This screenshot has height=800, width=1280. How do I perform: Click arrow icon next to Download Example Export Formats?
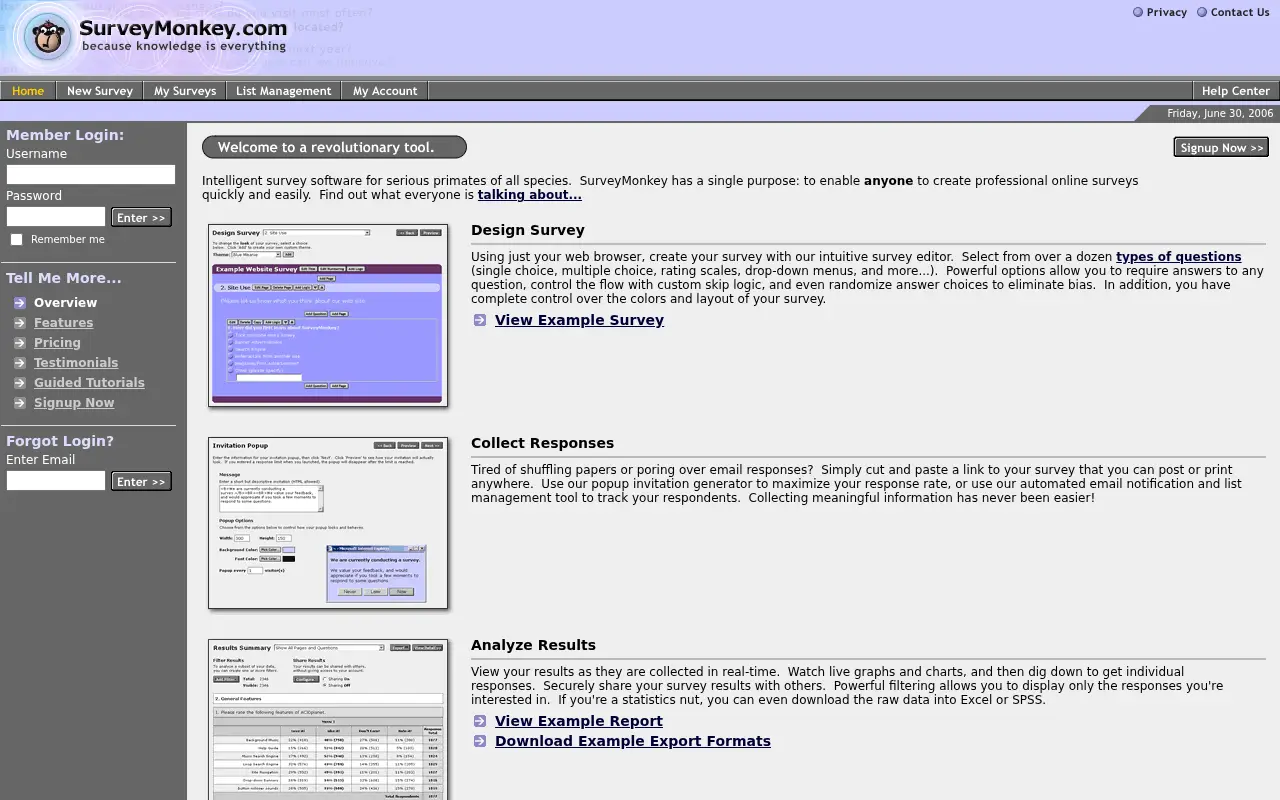click(x=480, y=741)
